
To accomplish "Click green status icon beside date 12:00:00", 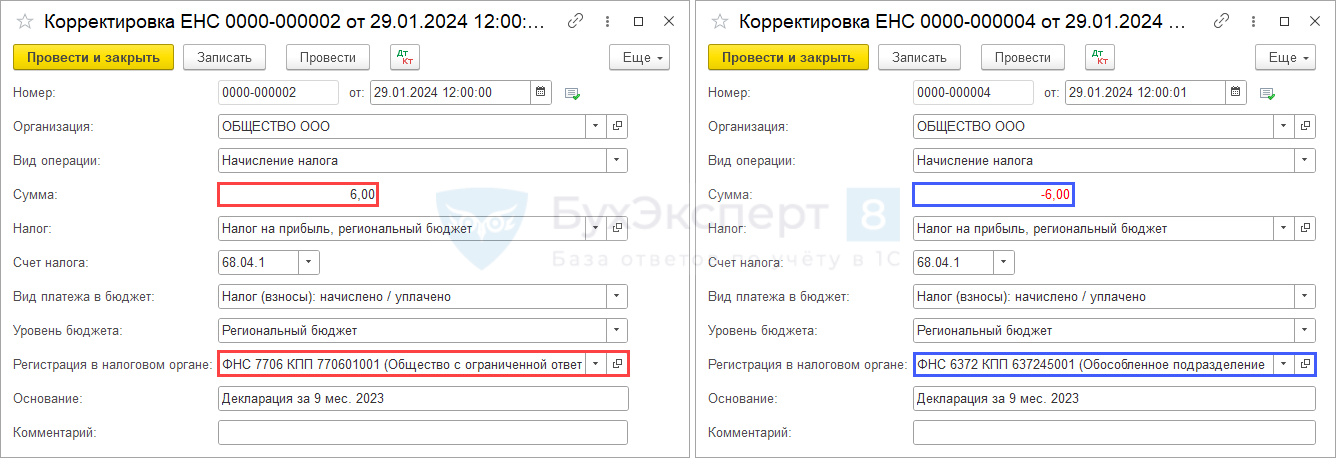I will click(572, 94).
